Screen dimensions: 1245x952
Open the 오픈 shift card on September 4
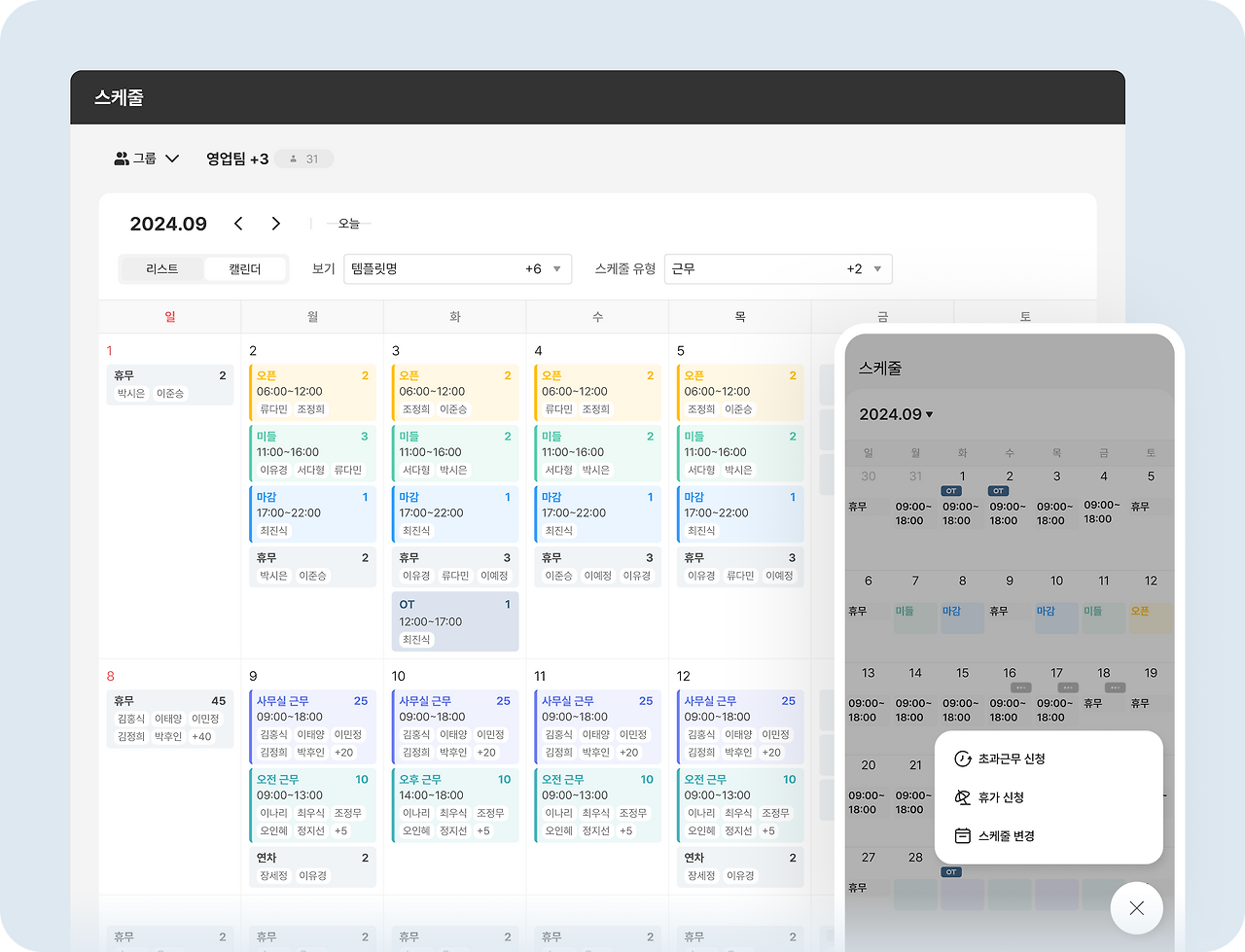click(598, 392)
